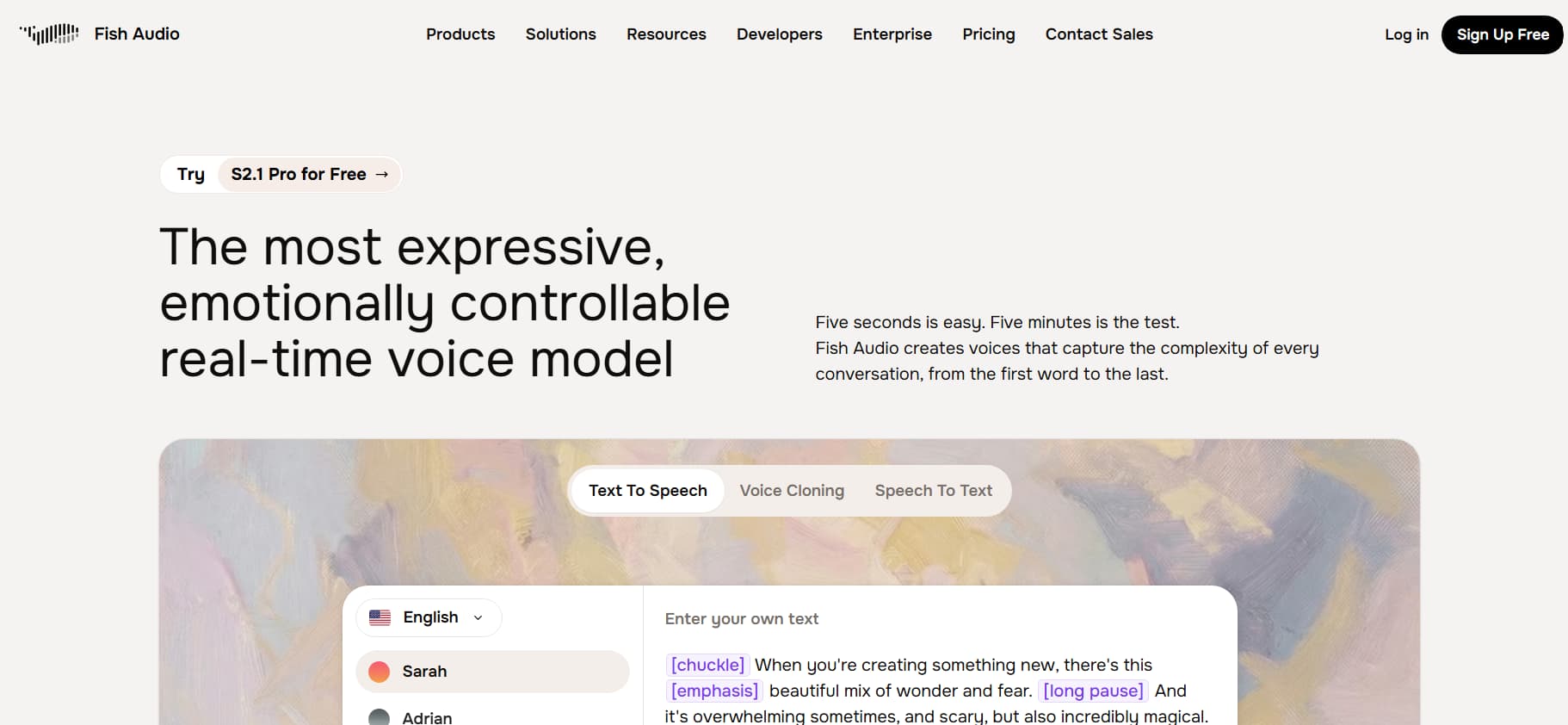Click the US flag icon
This screenshot has width=1568, height=725.
(380, 617)
